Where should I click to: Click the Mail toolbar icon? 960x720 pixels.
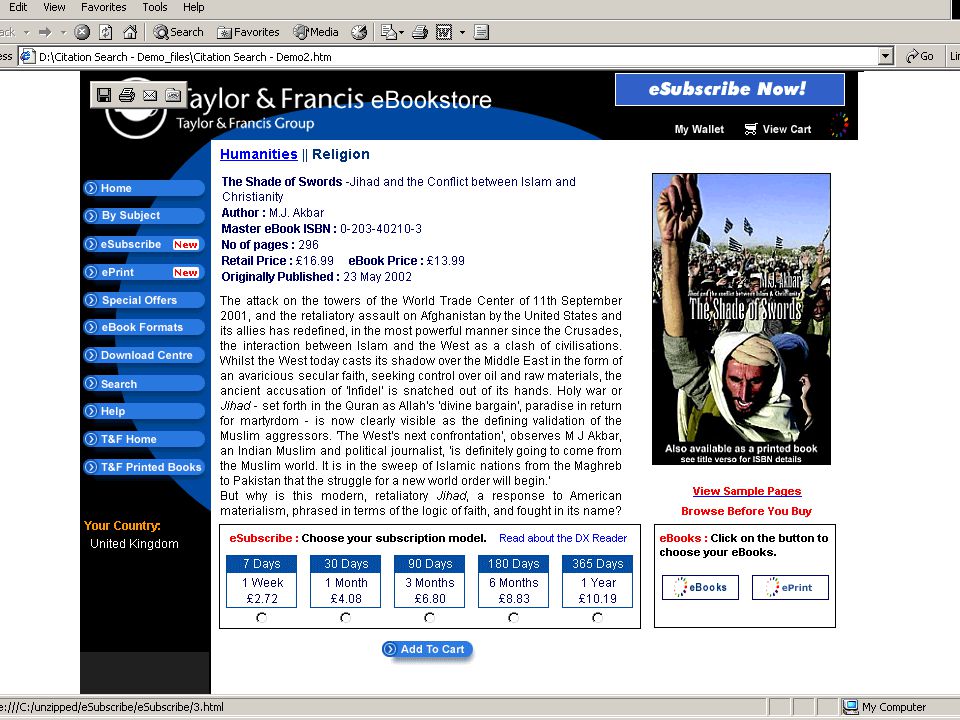(x=388, y=32)
